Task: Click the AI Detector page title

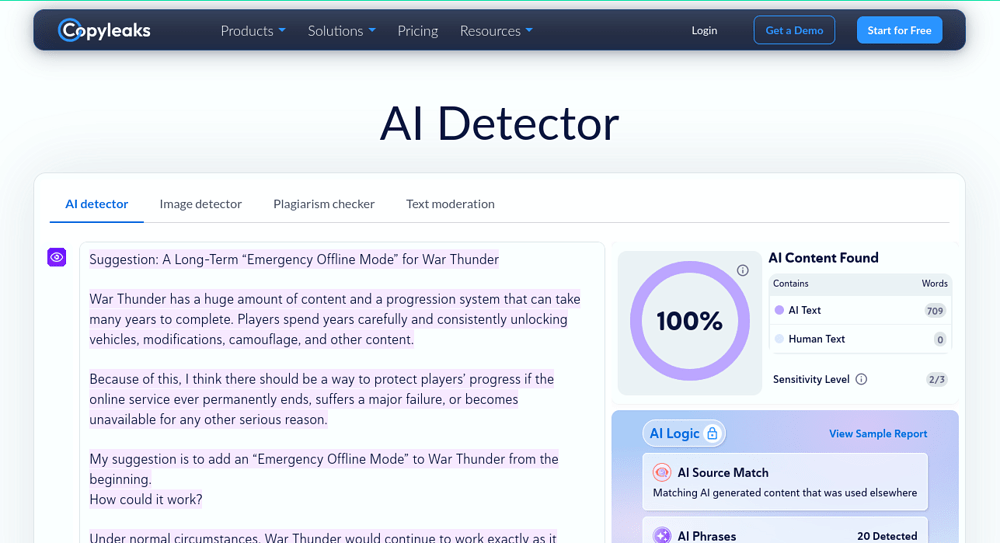Action: pyautogui.click(x=499, y=124)
